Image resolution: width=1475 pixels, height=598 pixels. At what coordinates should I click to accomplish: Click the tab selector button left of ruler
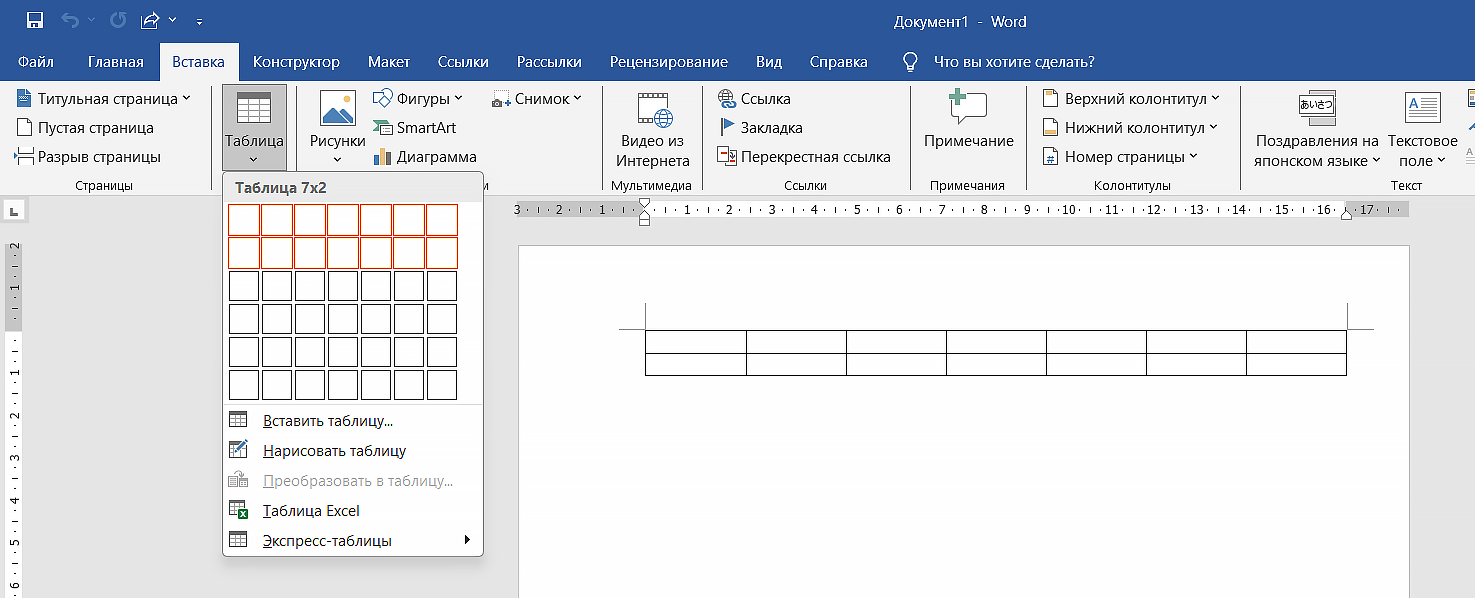click(x=15, y=211)
